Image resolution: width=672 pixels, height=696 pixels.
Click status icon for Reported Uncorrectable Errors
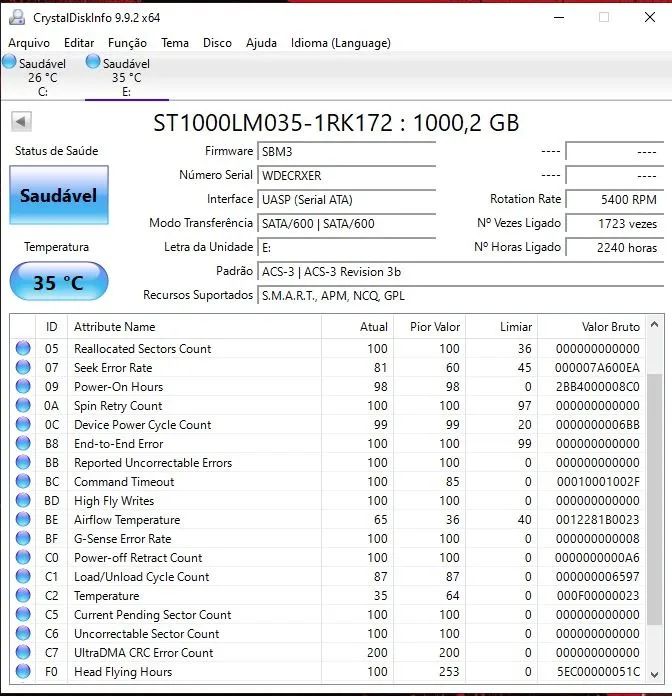click(x=23, y=463)
